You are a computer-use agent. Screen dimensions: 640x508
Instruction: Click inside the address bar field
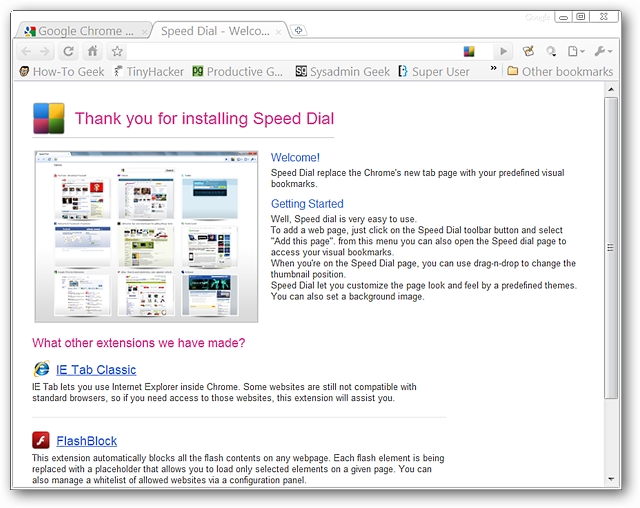tap(292, 51)
